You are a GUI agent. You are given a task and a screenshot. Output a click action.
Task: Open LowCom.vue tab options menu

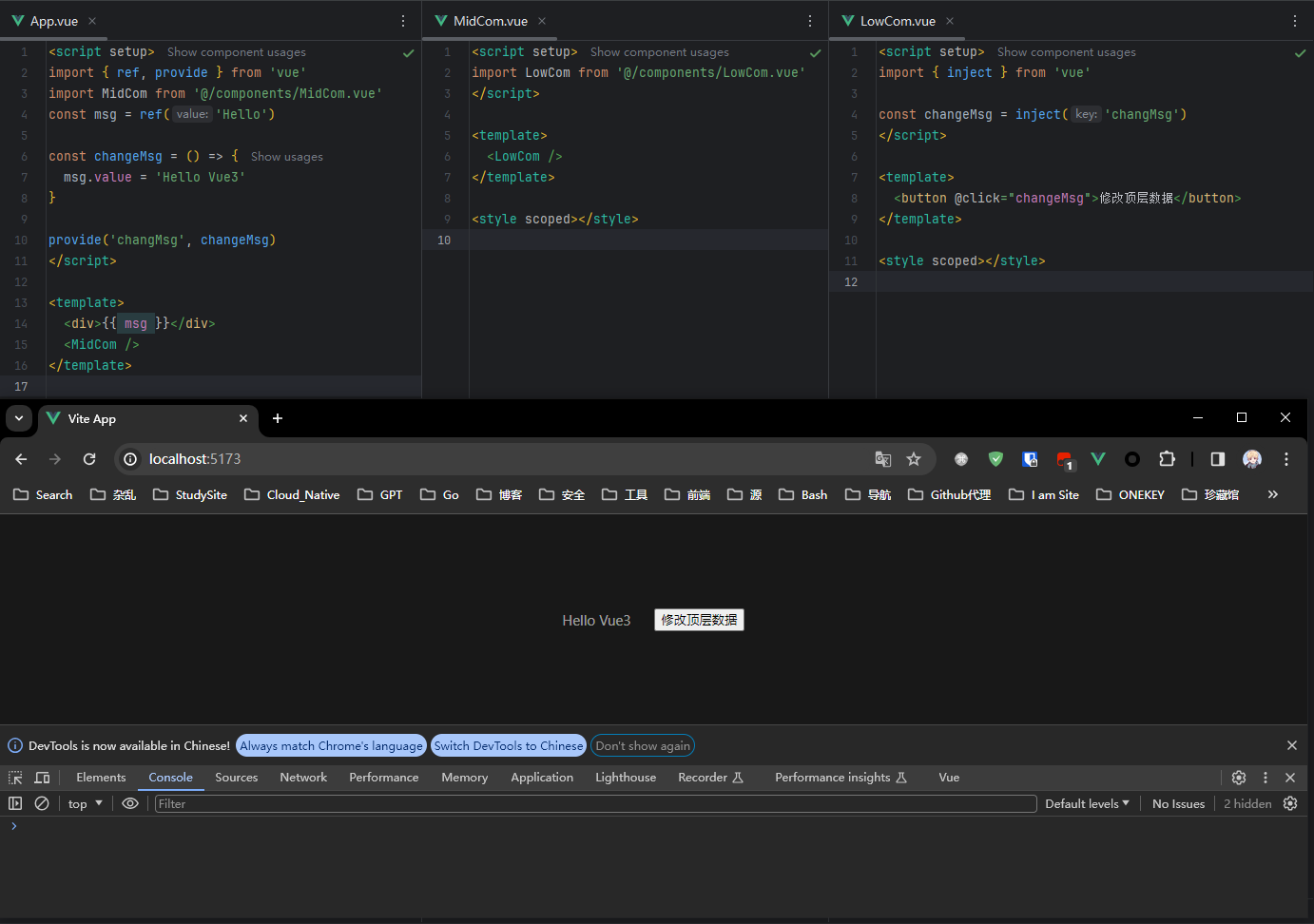(1294, 21)
